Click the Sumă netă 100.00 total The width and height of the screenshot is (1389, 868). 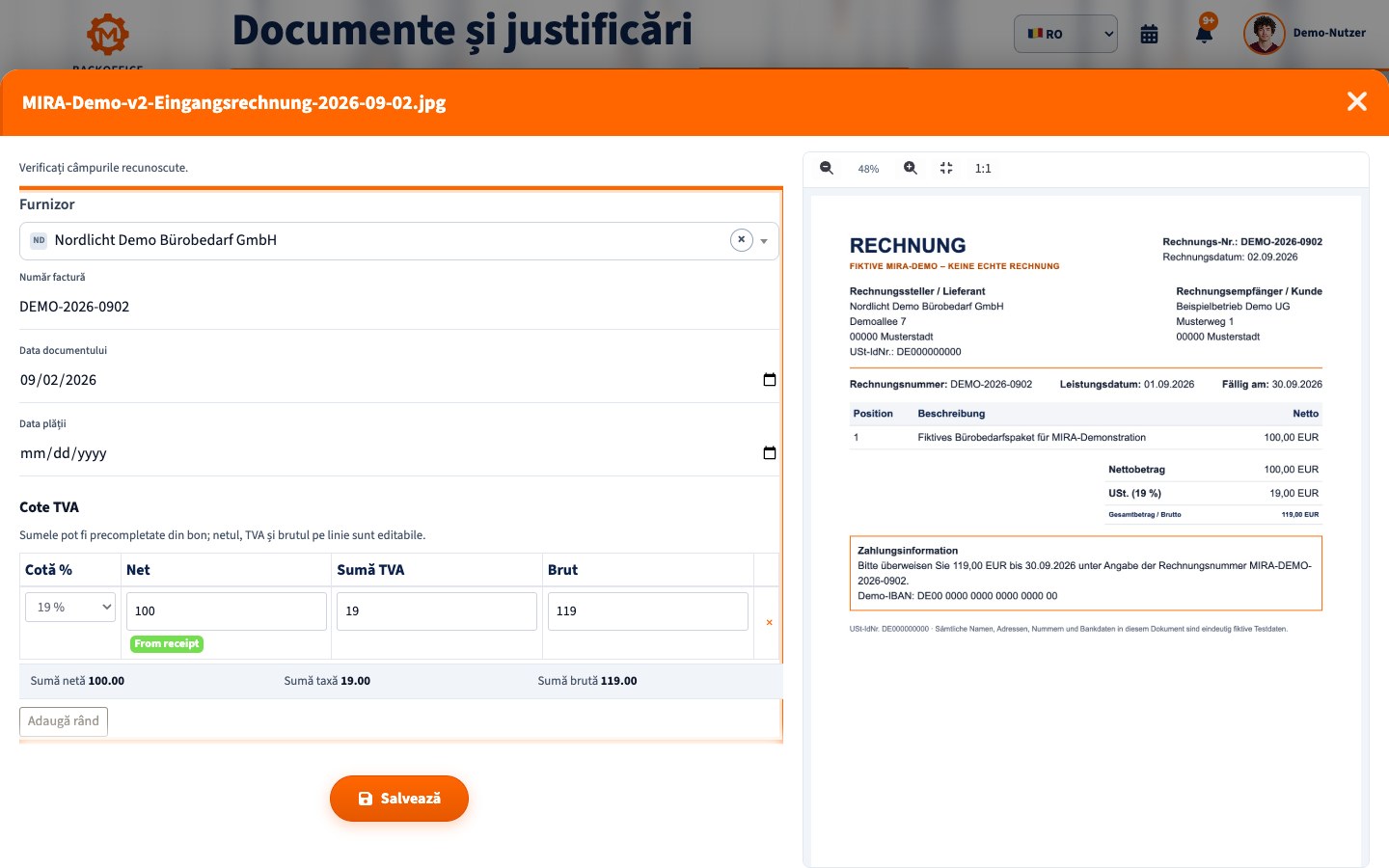(x=77, y=681)
